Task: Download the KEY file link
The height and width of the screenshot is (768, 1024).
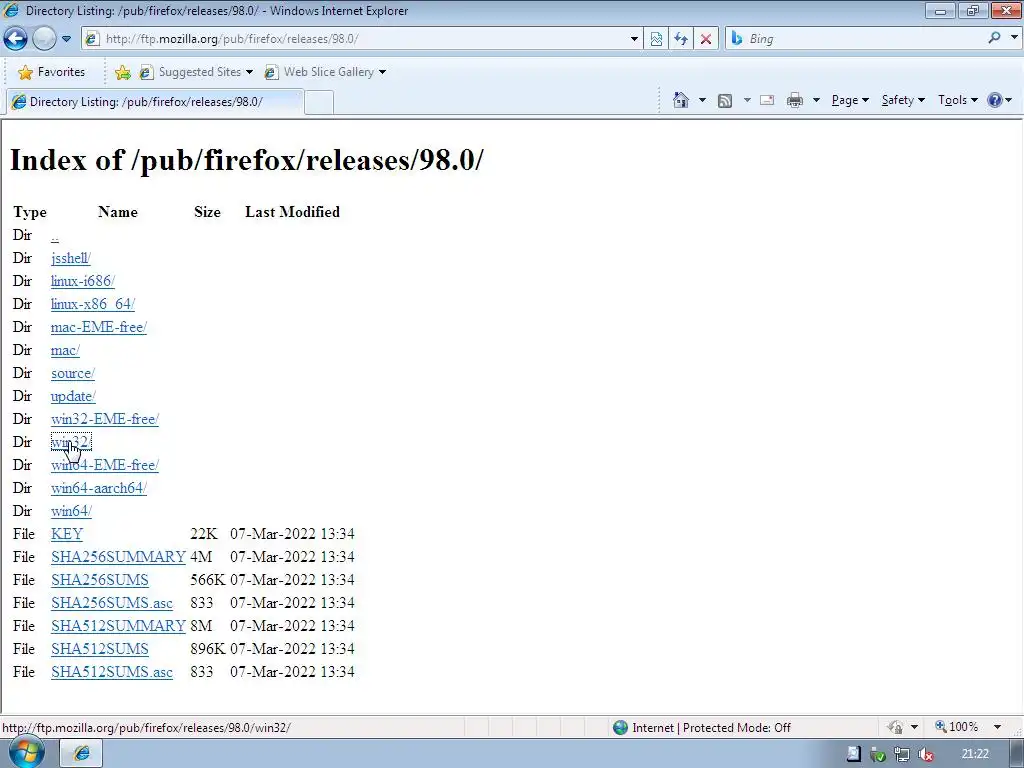Action: coord(67,534)
